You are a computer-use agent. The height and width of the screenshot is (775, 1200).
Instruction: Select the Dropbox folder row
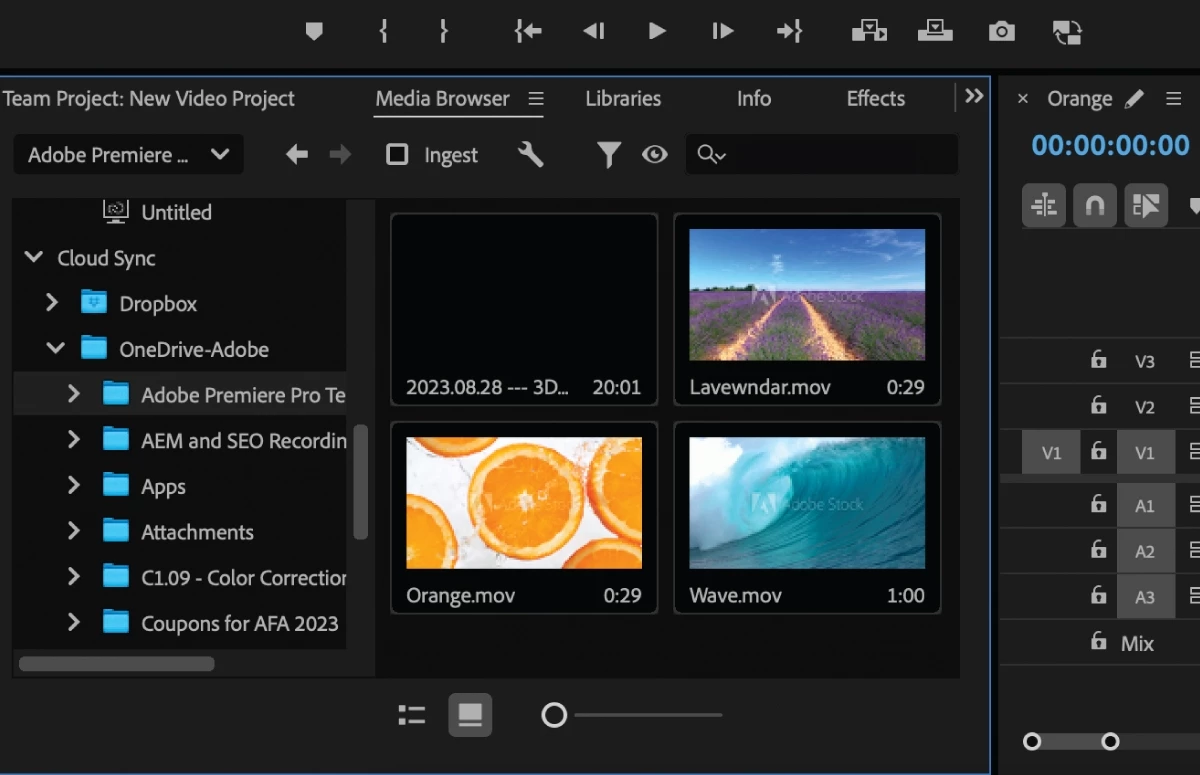(180, 303)
